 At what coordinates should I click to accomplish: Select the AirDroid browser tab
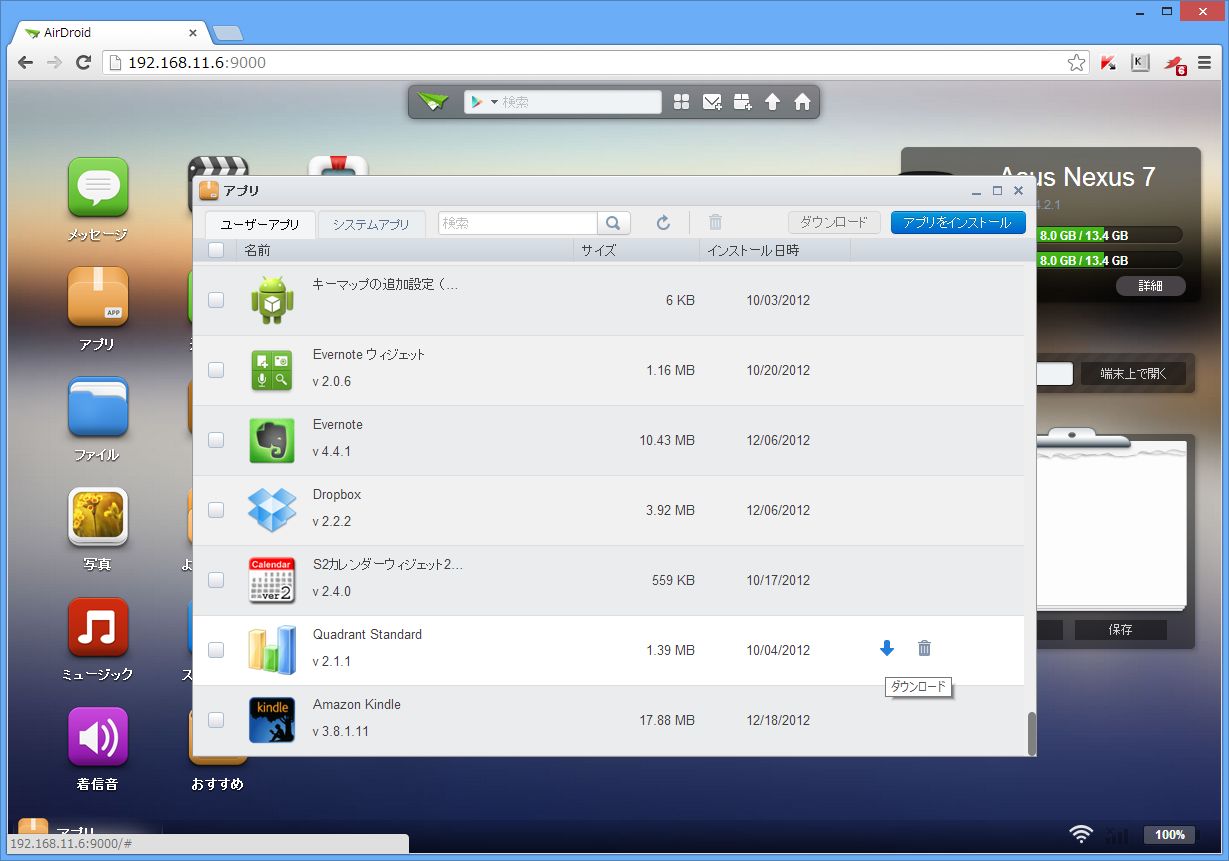110,33
